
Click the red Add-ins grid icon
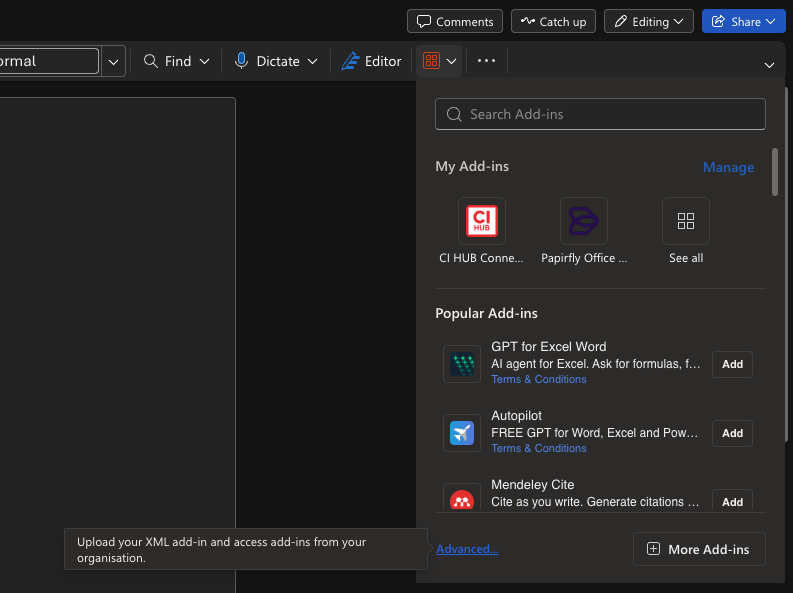[431, 61]
